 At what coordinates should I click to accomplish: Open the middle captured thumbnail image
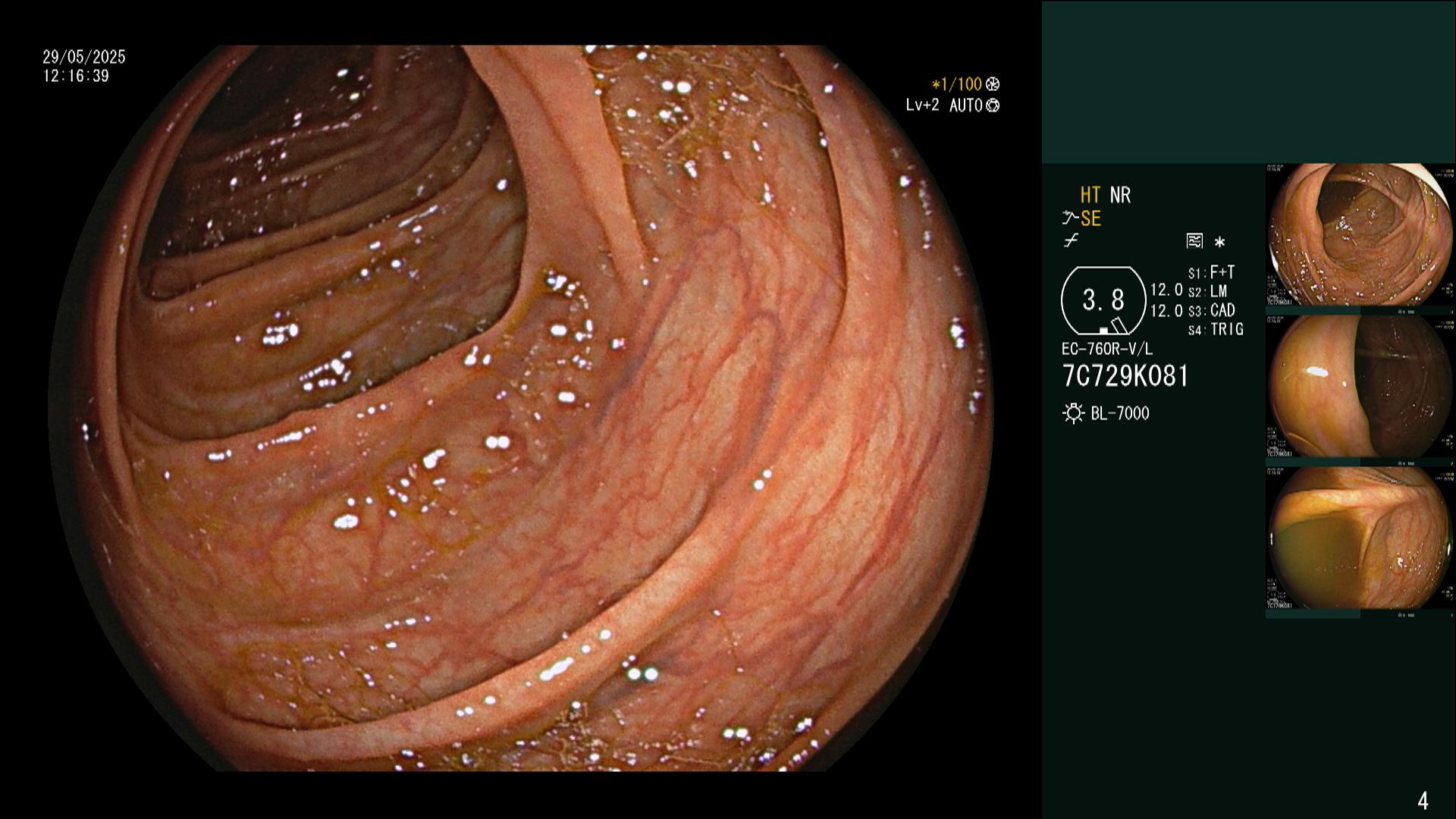coord(1360,386)
